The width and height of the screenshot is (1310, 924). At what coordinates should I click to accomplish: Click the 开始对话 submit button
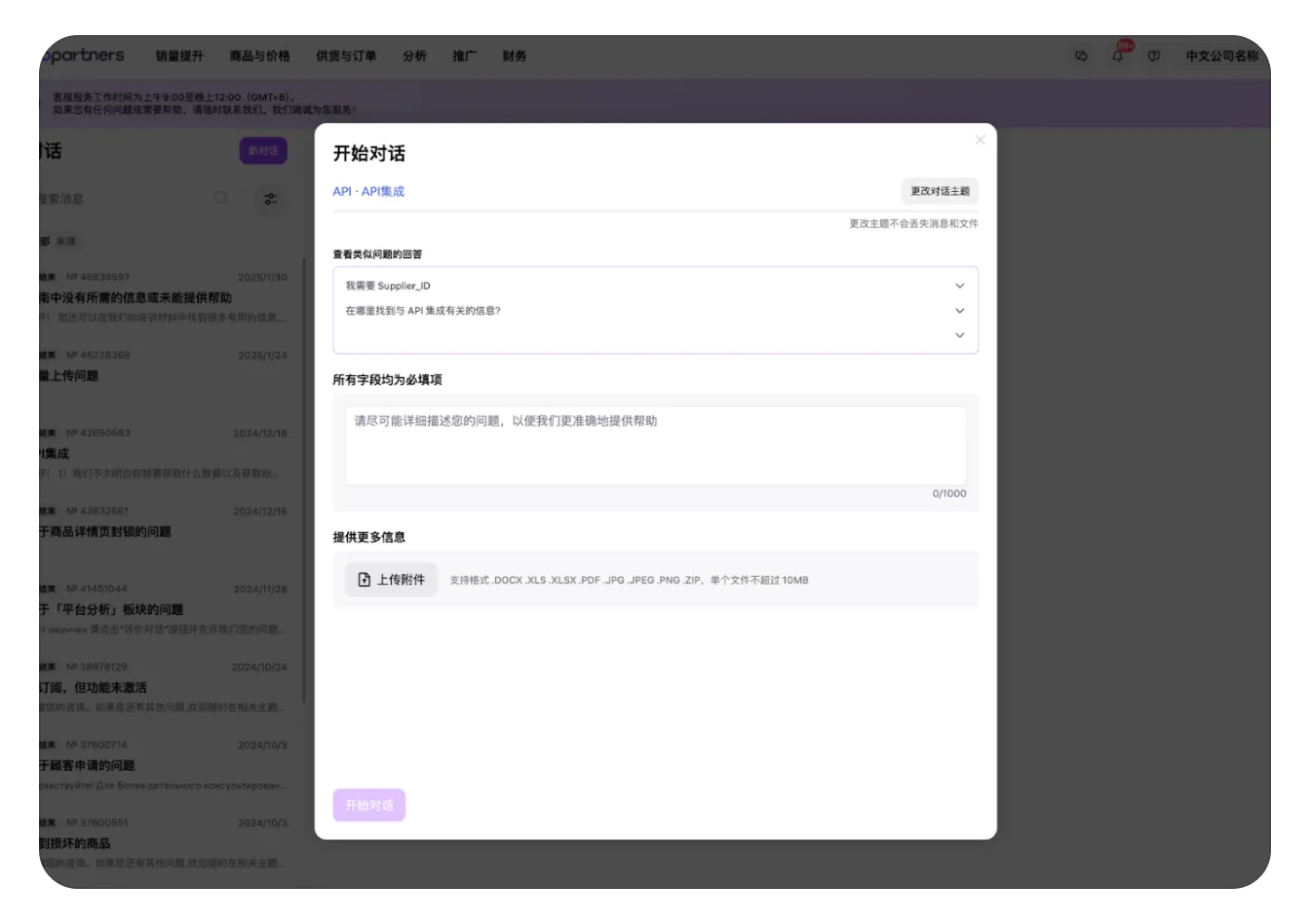click(x=368, y=805)
